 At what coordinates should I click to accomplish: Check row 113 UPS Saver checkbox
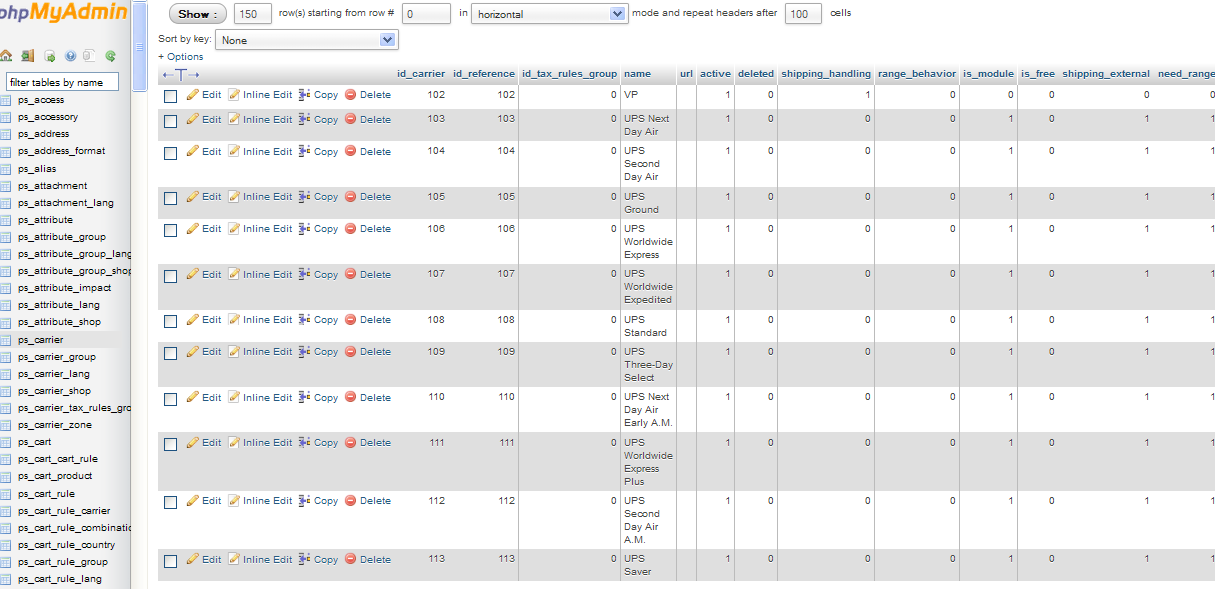tap(170, 561)
